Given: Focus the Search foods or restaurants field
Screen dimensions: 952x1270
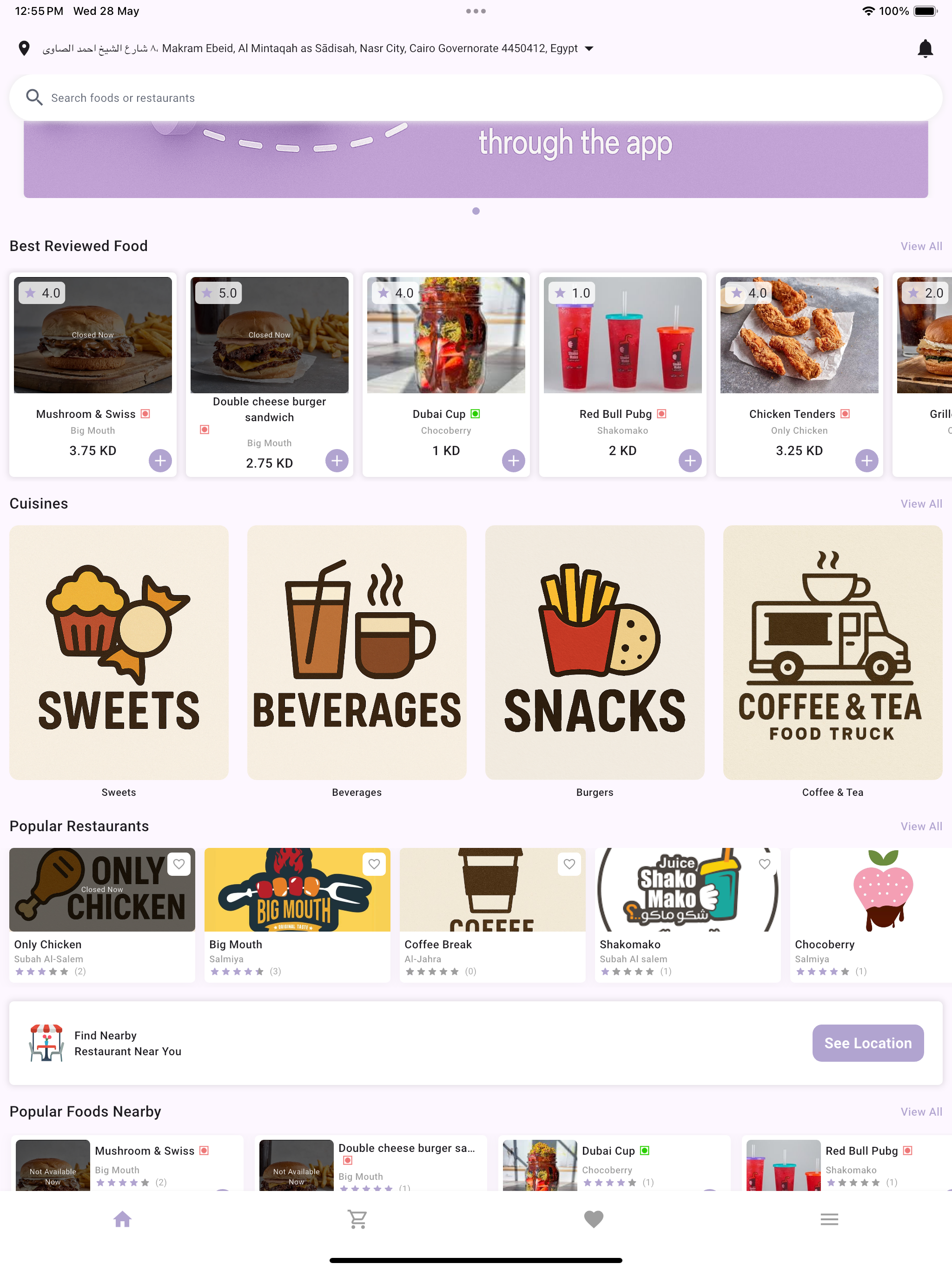Looking at the screenshot, I should coord(476,98).
